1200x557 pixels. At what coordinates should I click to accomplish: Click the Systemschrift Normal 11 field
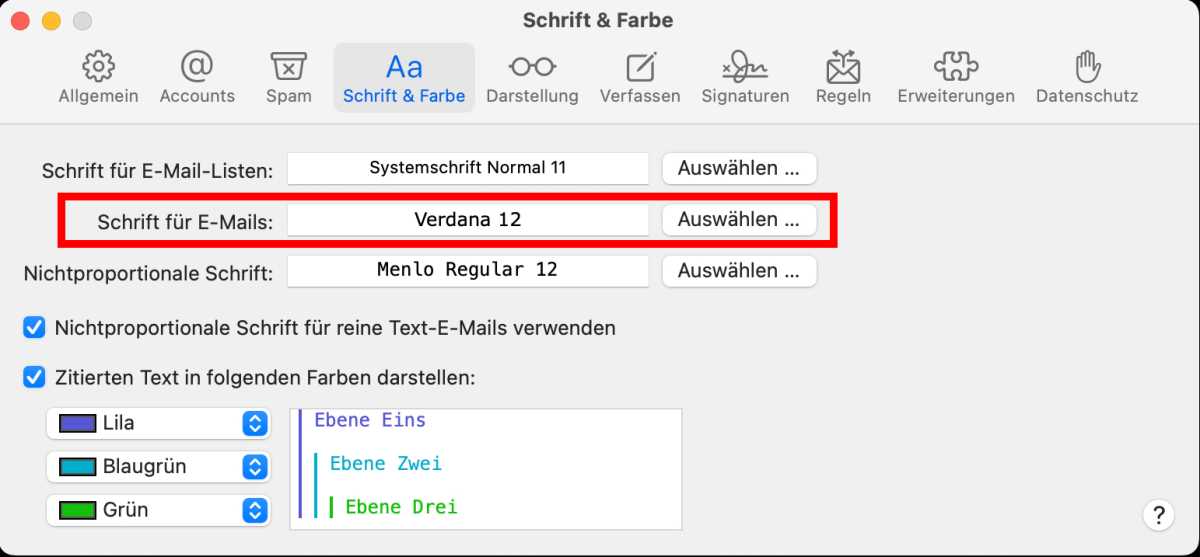coord(468,168)
